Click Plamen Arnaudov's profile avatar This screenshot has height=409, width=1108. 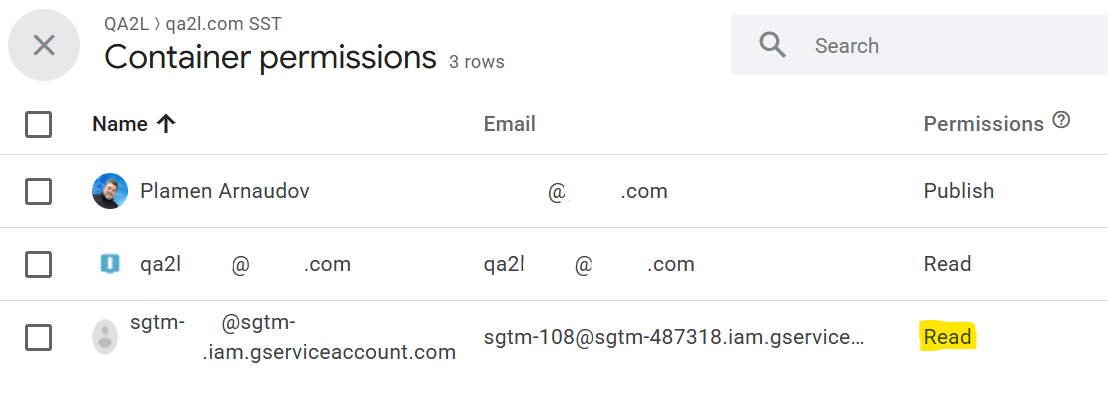110,191
